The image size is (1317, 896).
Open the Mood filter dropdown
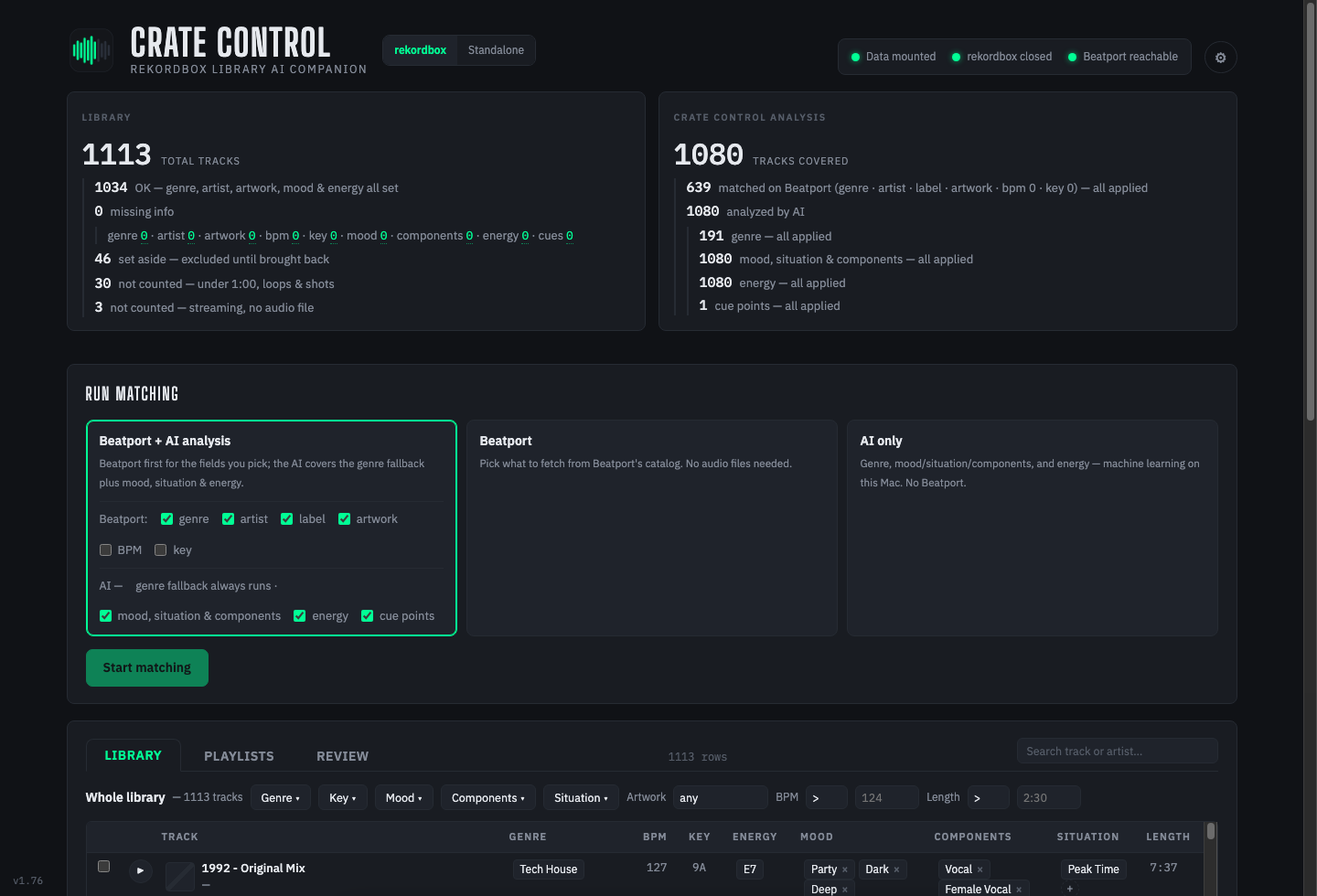click(x=403, y=797)
